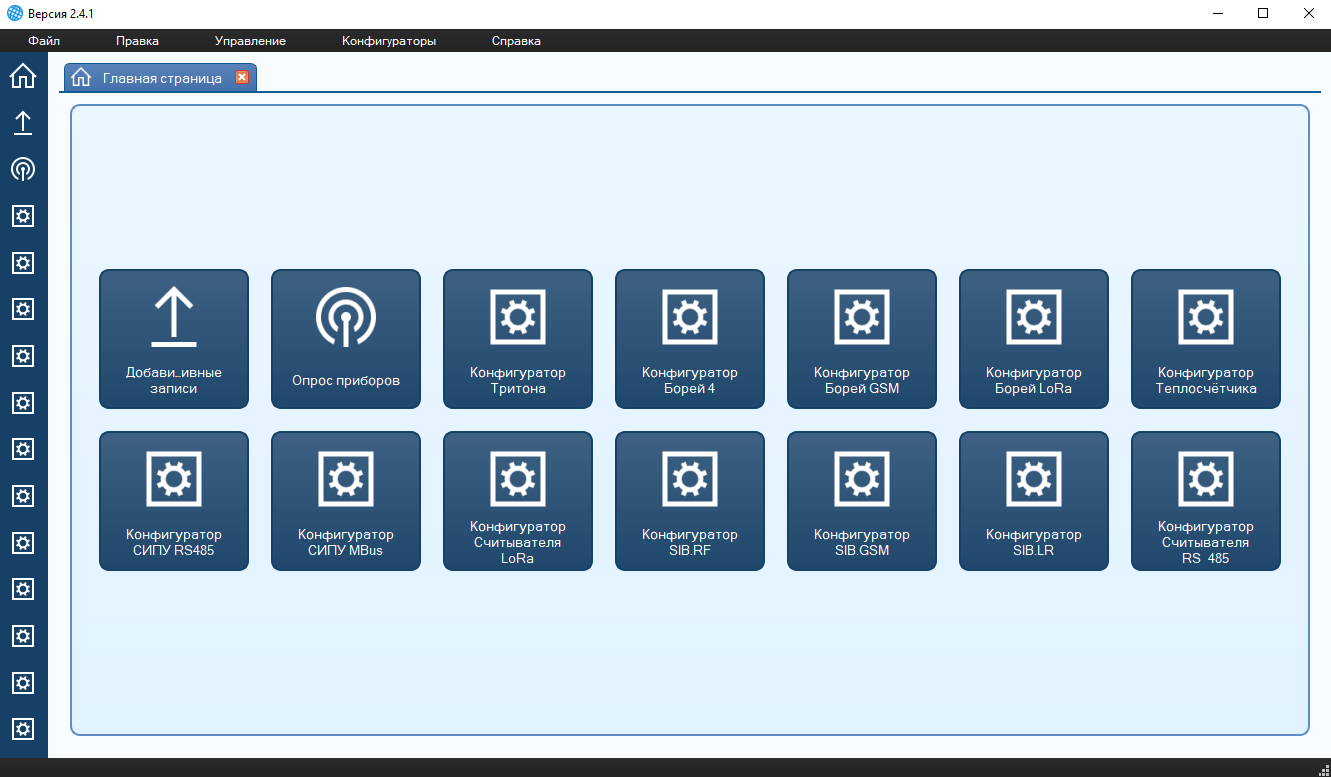
Task: Switch to the Главная страница tab
Action: pos(161,78)
